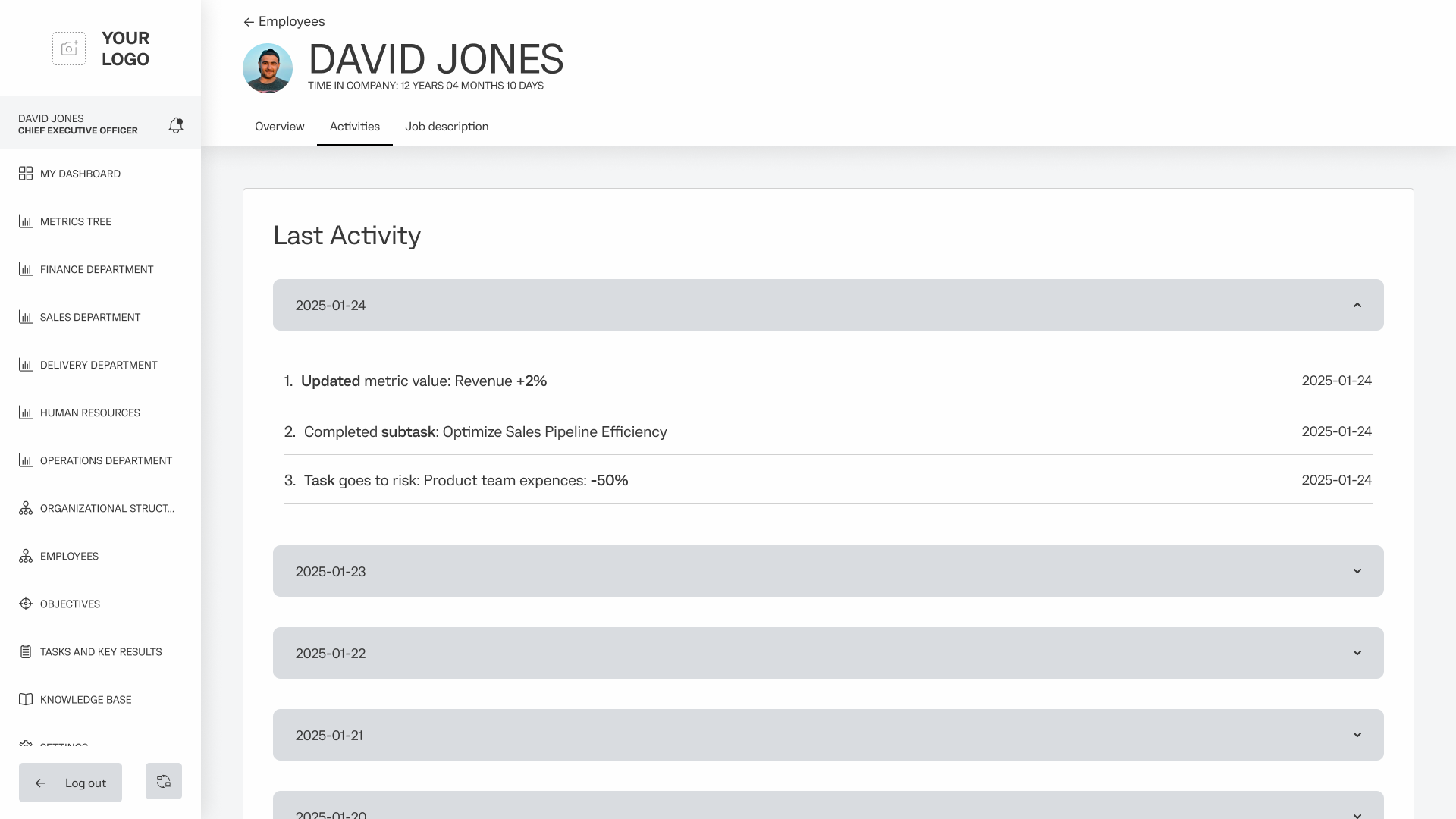Click the Organizational Structure icon
Viewport: 1456px width, 819px height.
26,508
